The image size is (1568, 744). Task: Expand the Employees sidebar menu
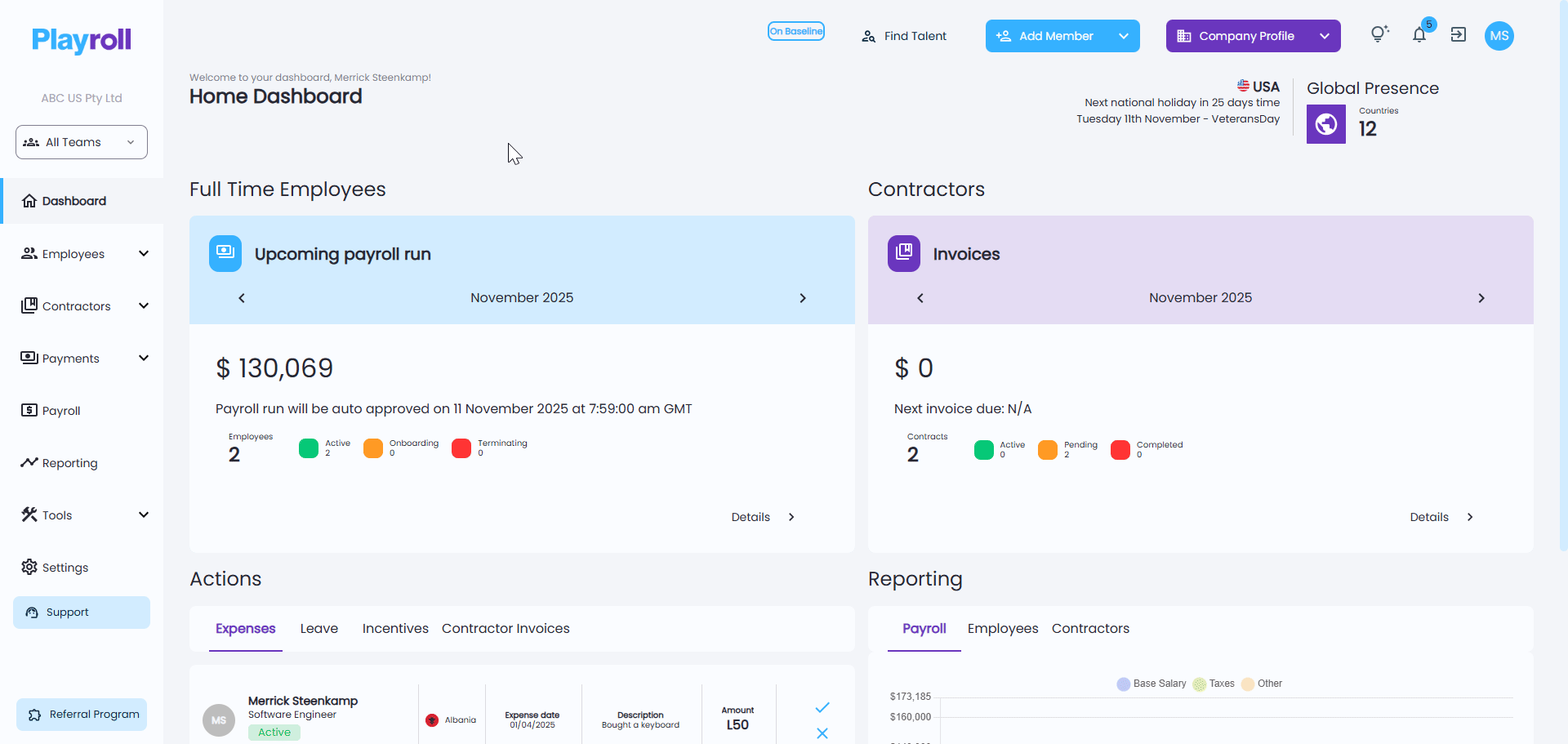(144, 253)
